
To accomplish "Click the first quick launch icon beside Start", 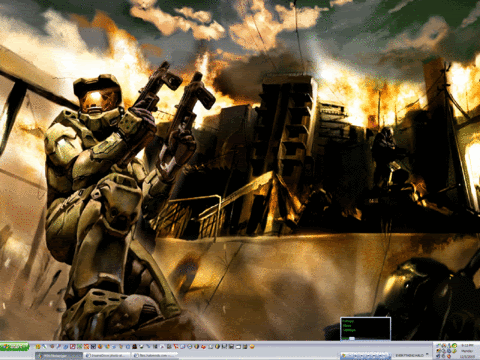I will click(x=38, y=347).
